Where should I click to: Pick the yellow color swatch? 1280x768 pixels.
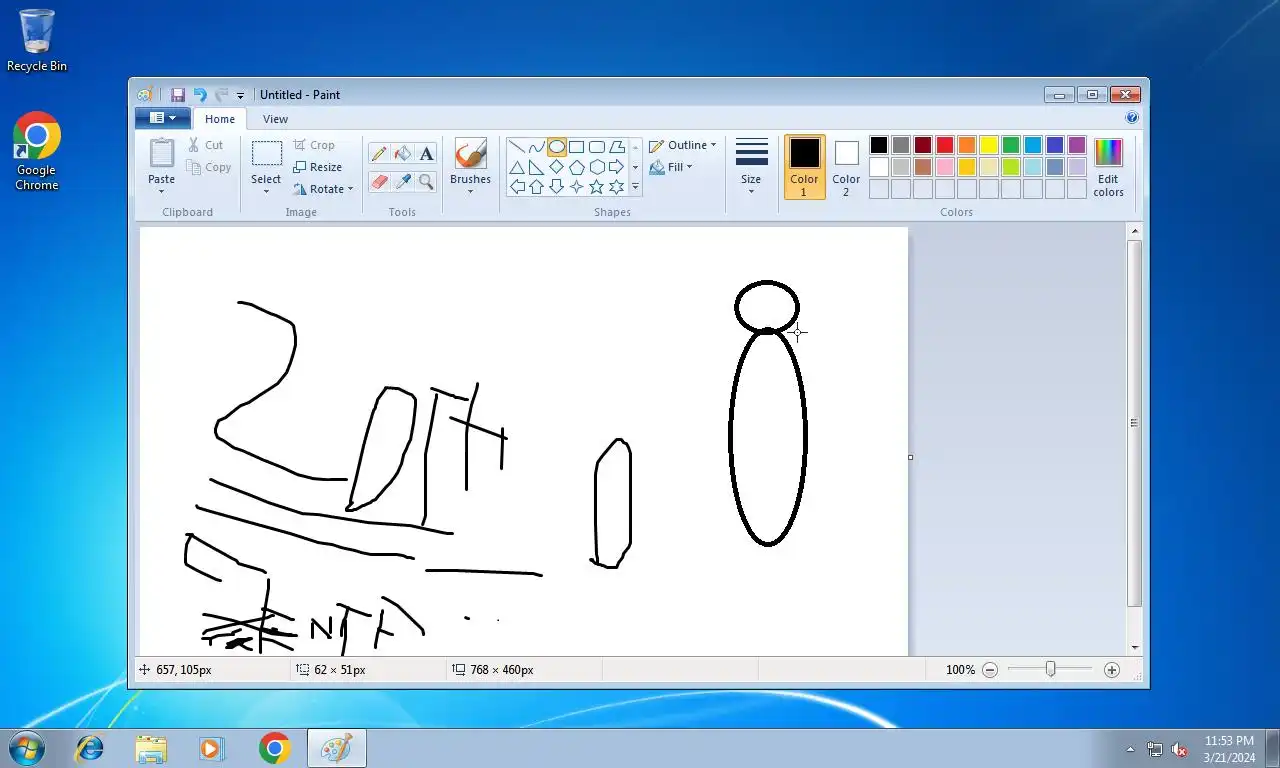[989, 145]
